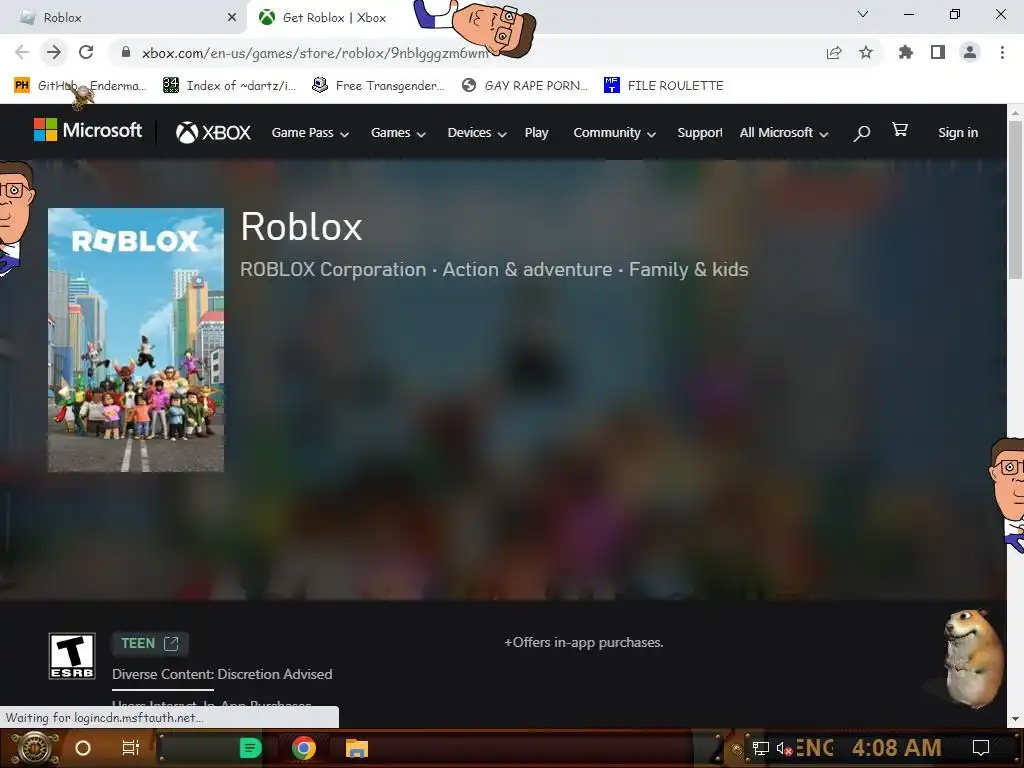The image size is (1024, 768).
Task: Click the lock icon in address bar
Action: click(126, 52)
